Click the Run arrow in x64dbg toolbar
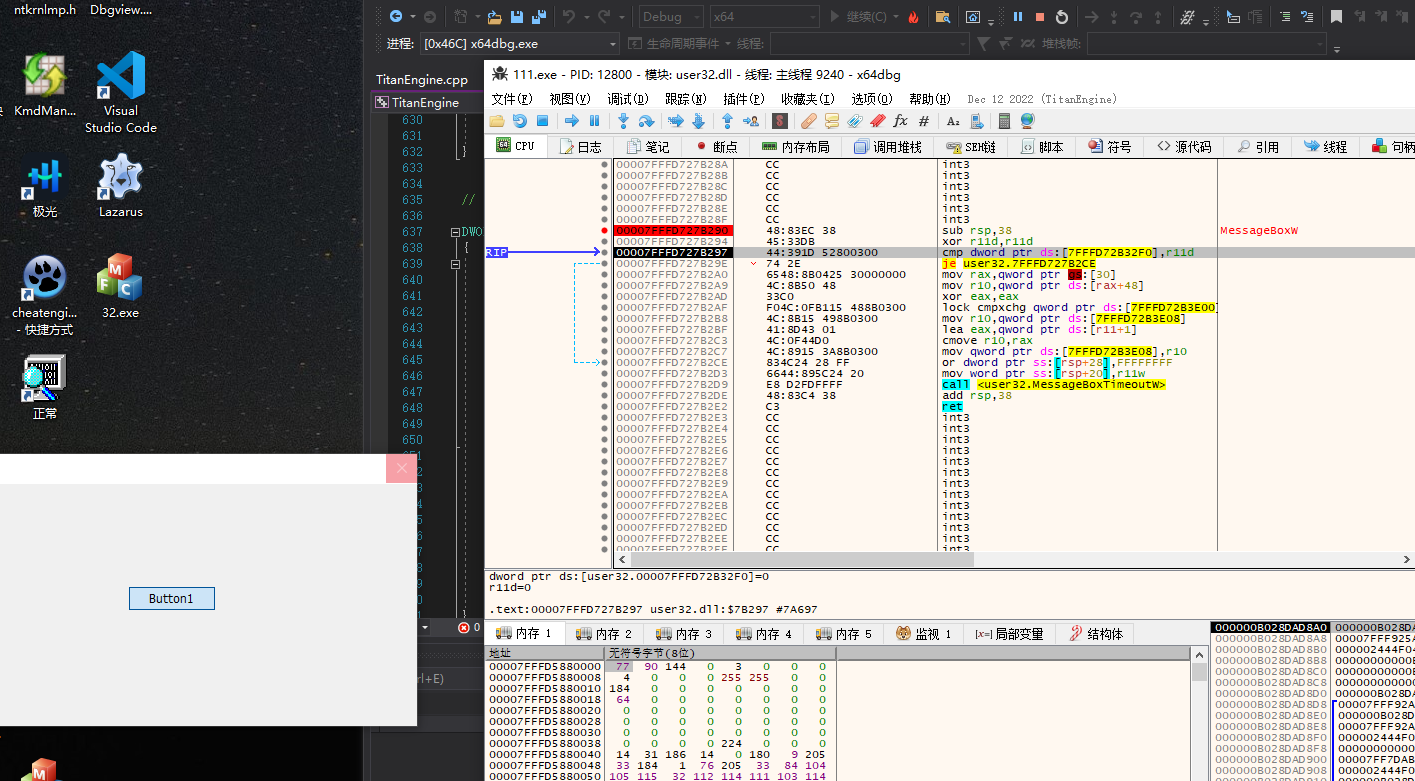1415x781 pixels. (x=571, y=120)
